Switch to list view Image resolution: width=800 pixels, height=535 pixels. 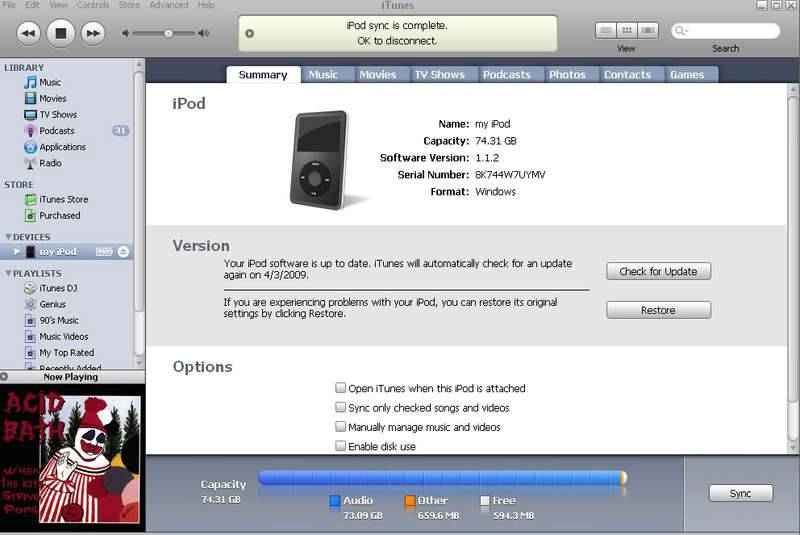point(606,31)
